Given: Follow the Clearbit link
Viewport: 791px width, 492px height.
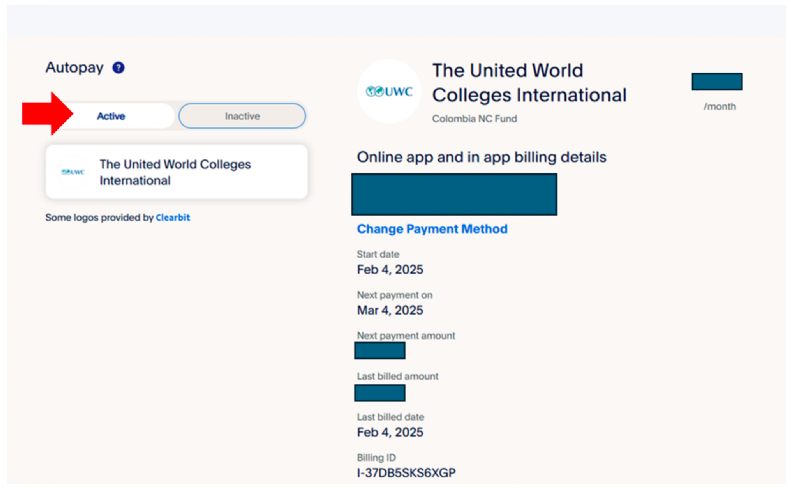Looking at the screenshot, I should click(x=173, y=217).
